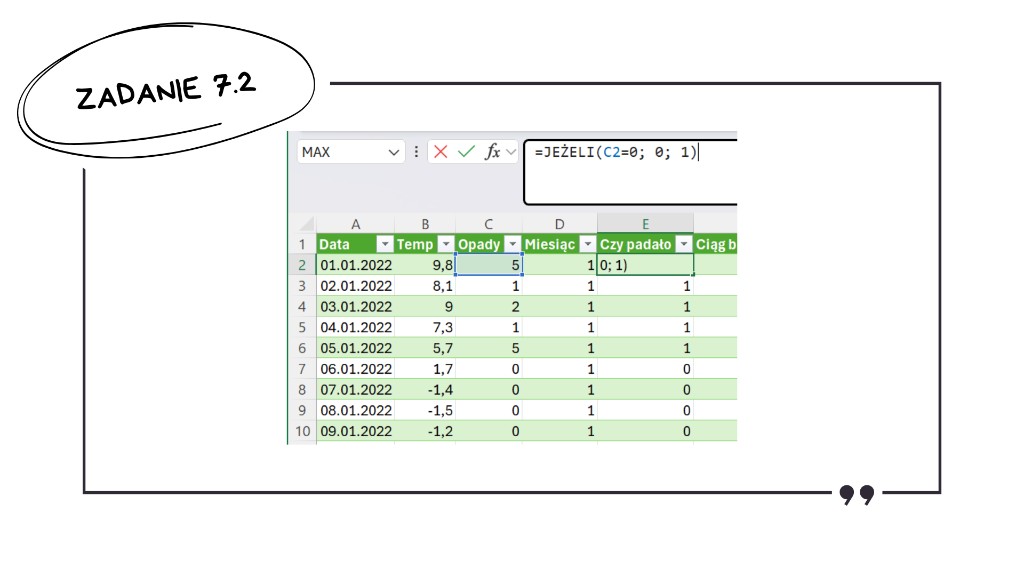Image resolution: width=1024 pixels, height=576 pixels.
Task: Select column C header
Action: click(x=488, y=224)
